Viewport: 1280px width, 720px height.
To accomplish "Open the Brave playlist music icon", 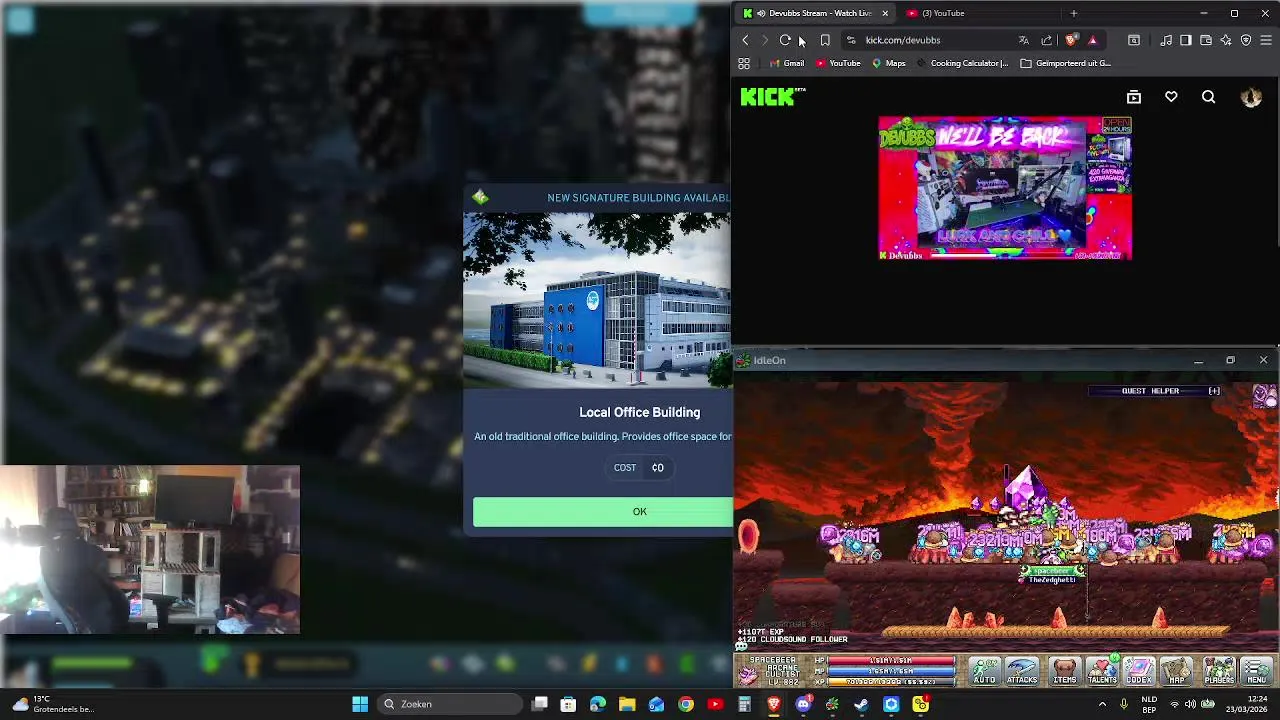I will 1166,40.
